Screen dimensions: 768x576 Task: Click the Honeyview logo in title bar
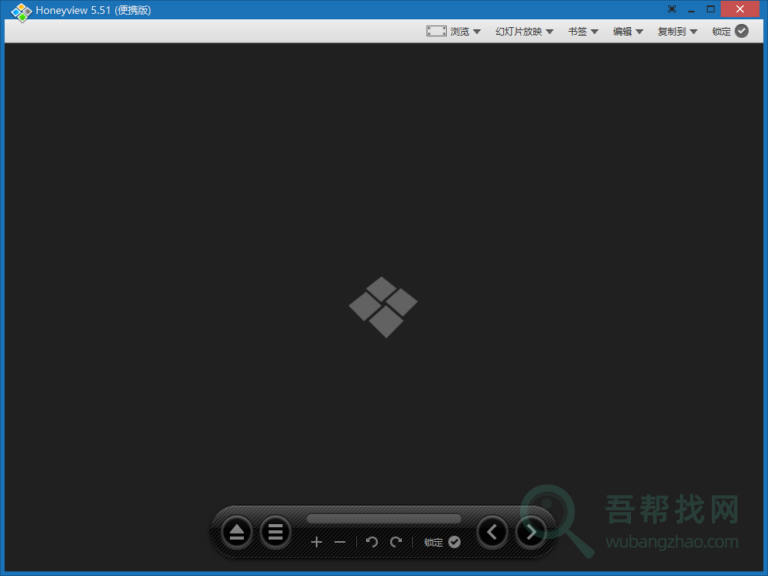coord(21,11)
